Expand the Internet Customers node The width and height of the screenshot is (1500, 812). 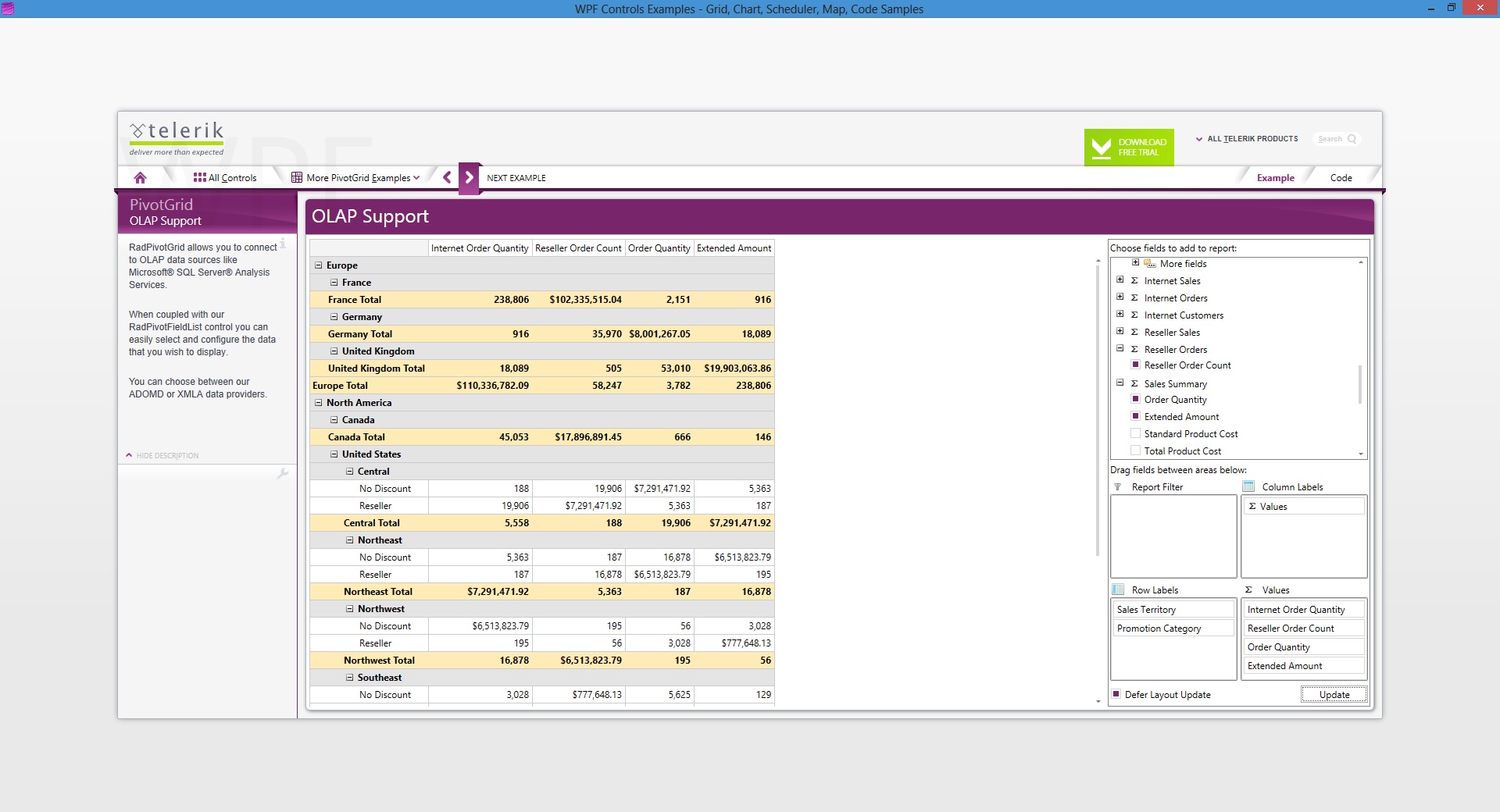tap(1120, 314)
